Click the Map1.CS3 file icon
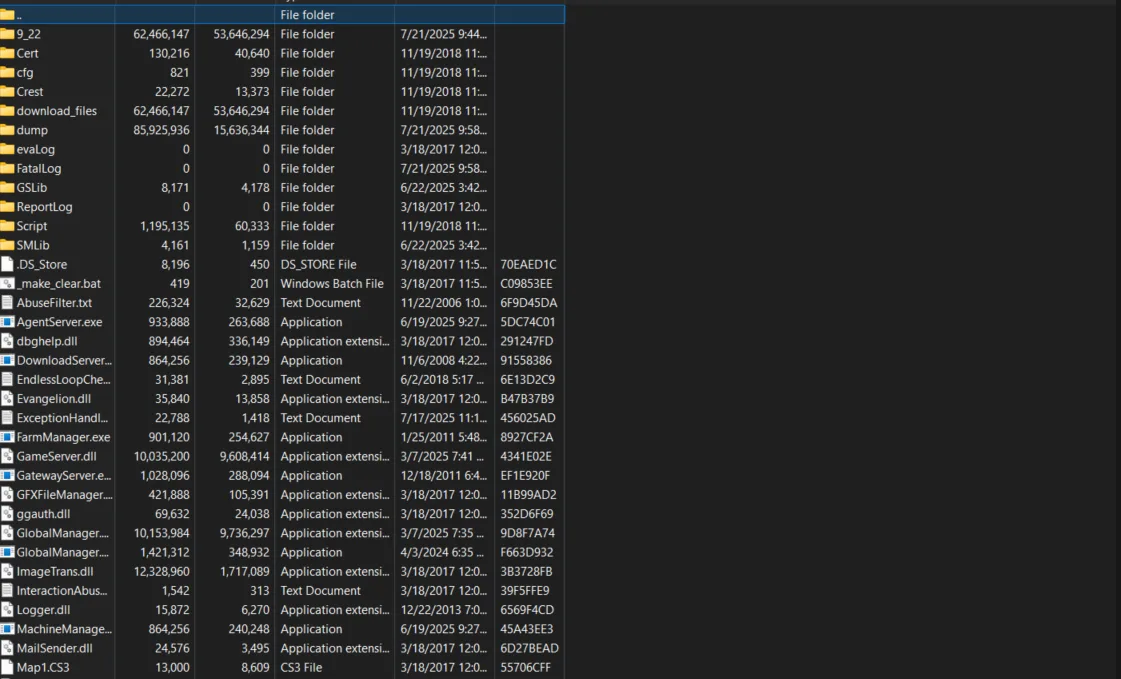 [x=9, y=667]
